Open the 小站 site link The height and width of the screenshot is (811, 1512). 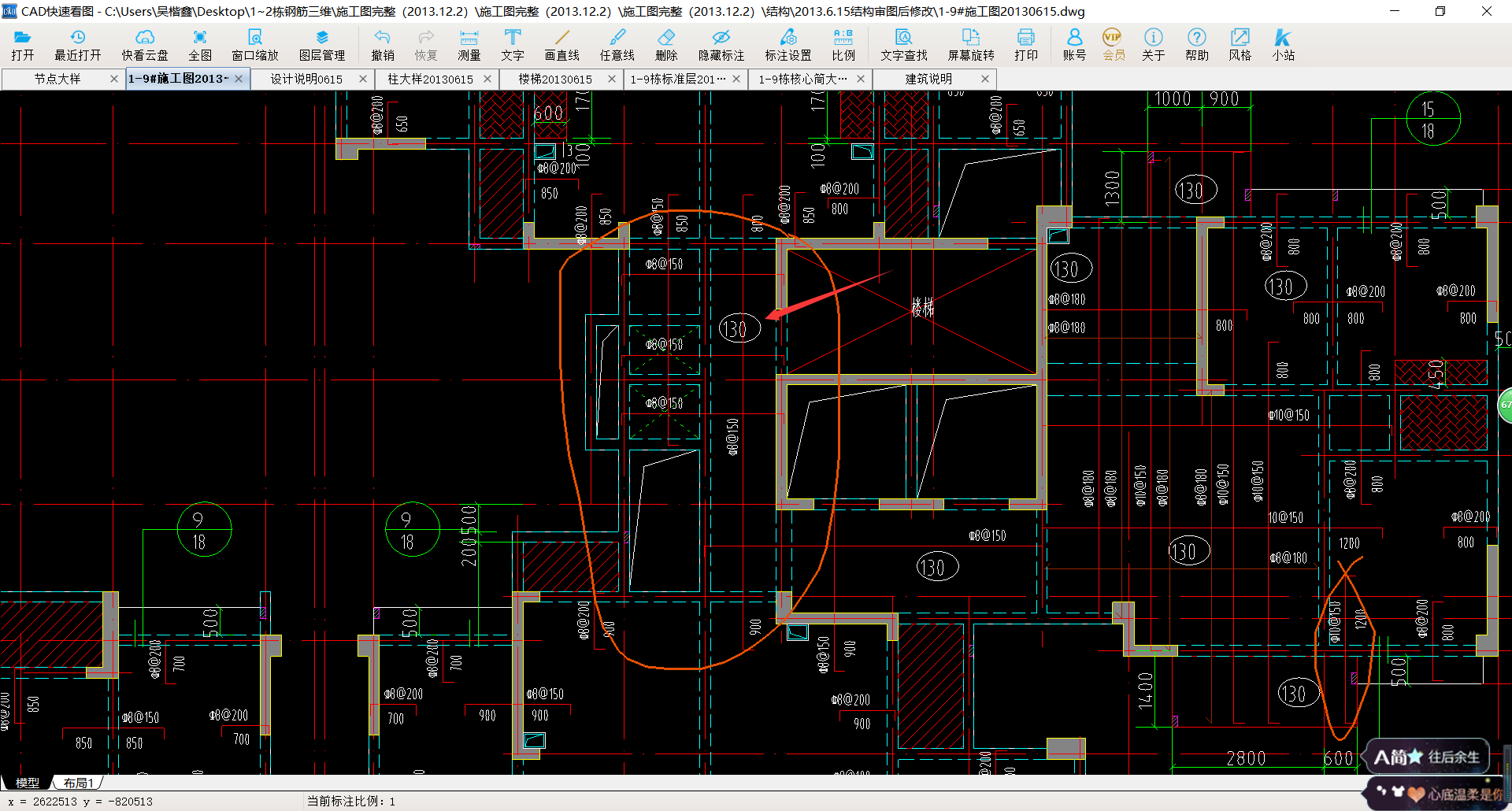point(1284,45)
